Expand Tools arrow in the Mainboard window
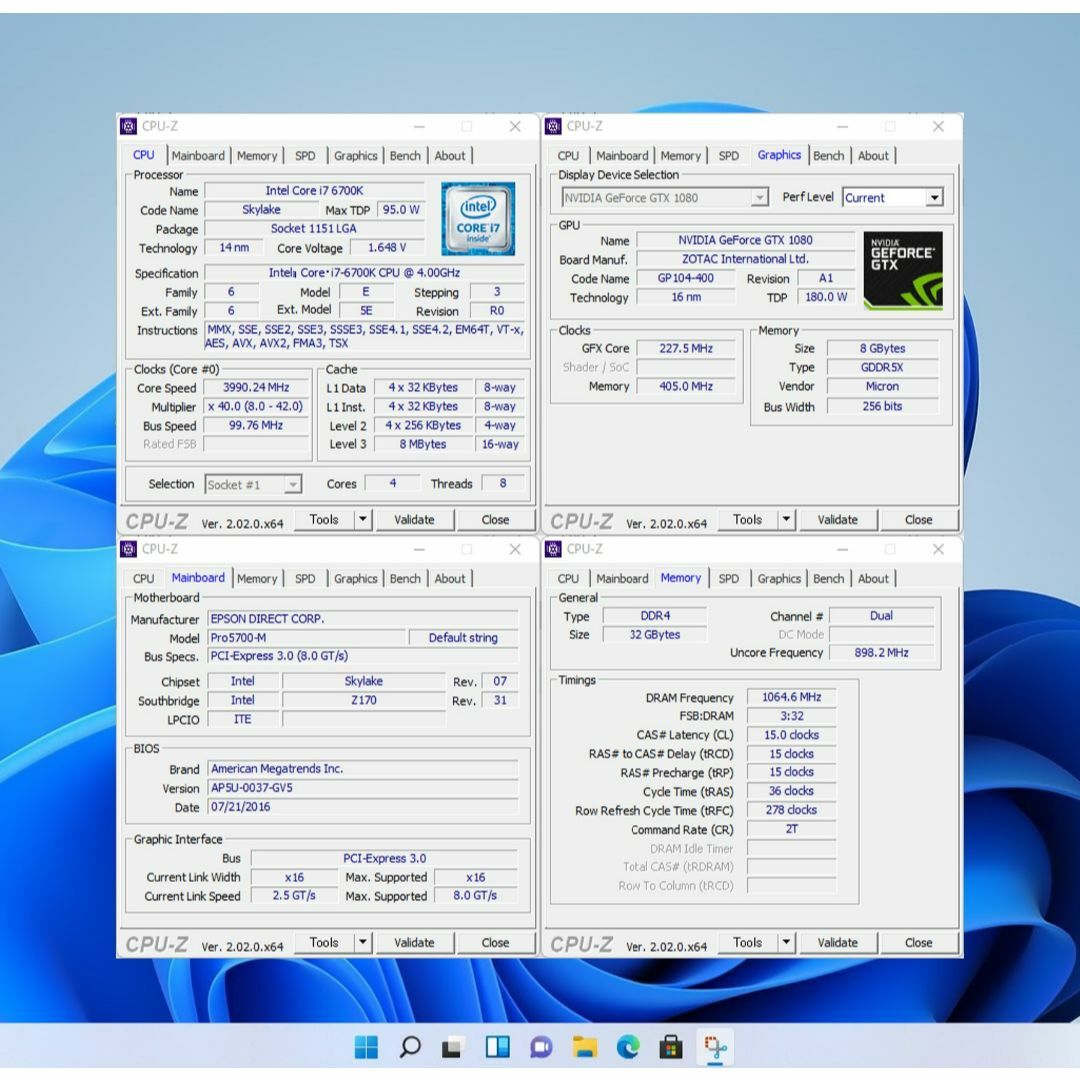This screenshot has width=1080, height=1080. click(363, 942)
